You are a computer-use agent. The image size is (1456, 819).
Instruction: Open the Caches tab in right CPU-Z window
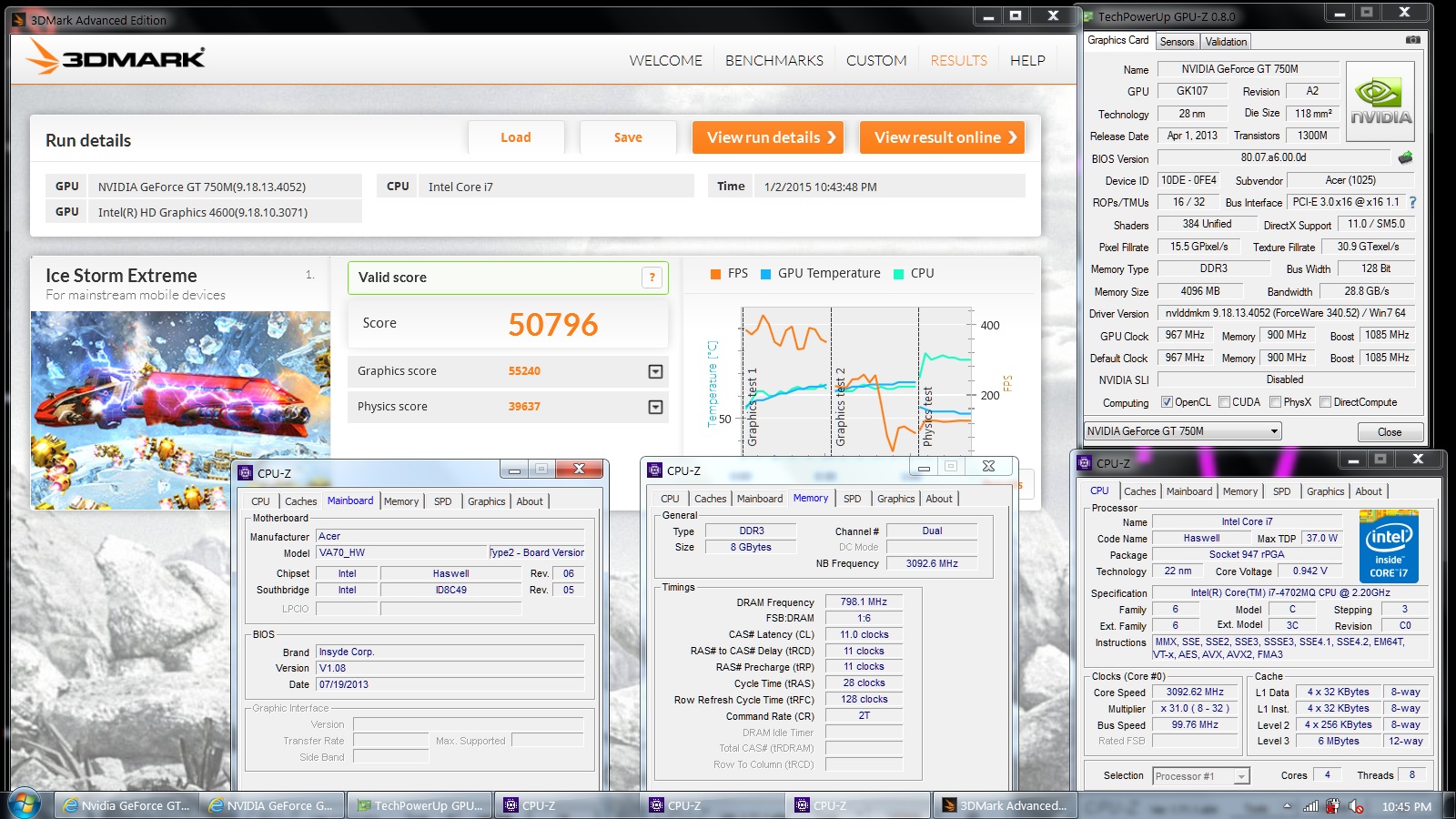1139,491
